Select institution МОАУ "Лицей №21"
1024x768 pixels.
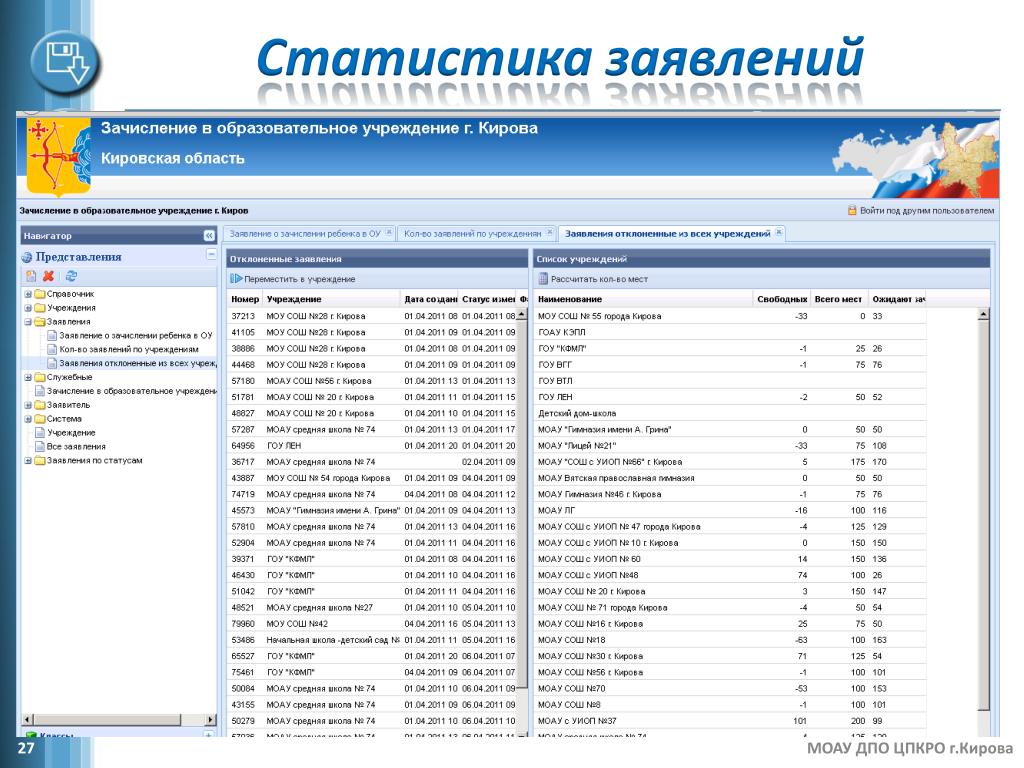pyautogui.click(x=730, y=445)
